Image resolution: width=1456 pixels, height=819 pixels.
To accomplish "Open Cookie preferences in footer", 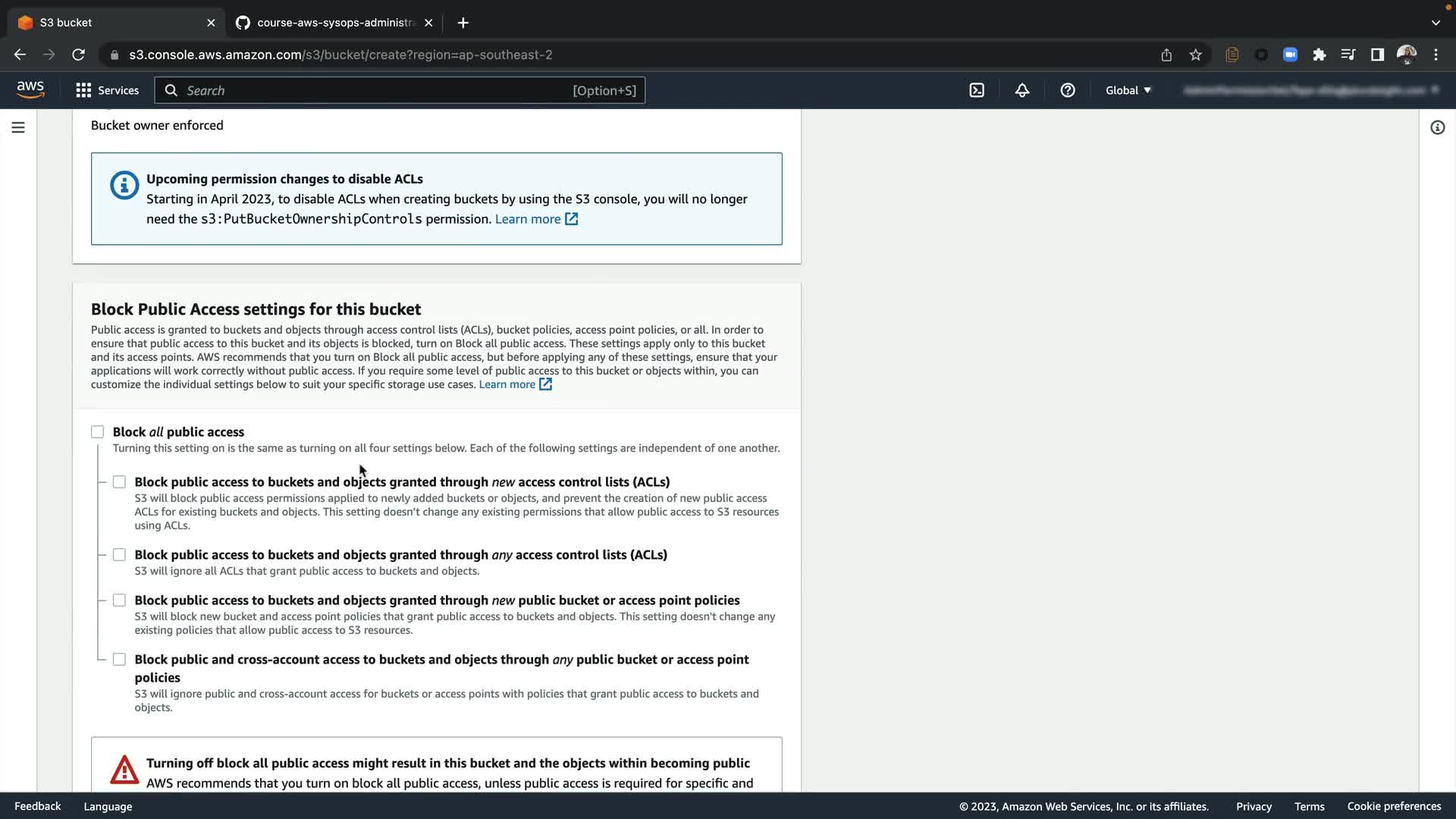I will [1394, 806].
